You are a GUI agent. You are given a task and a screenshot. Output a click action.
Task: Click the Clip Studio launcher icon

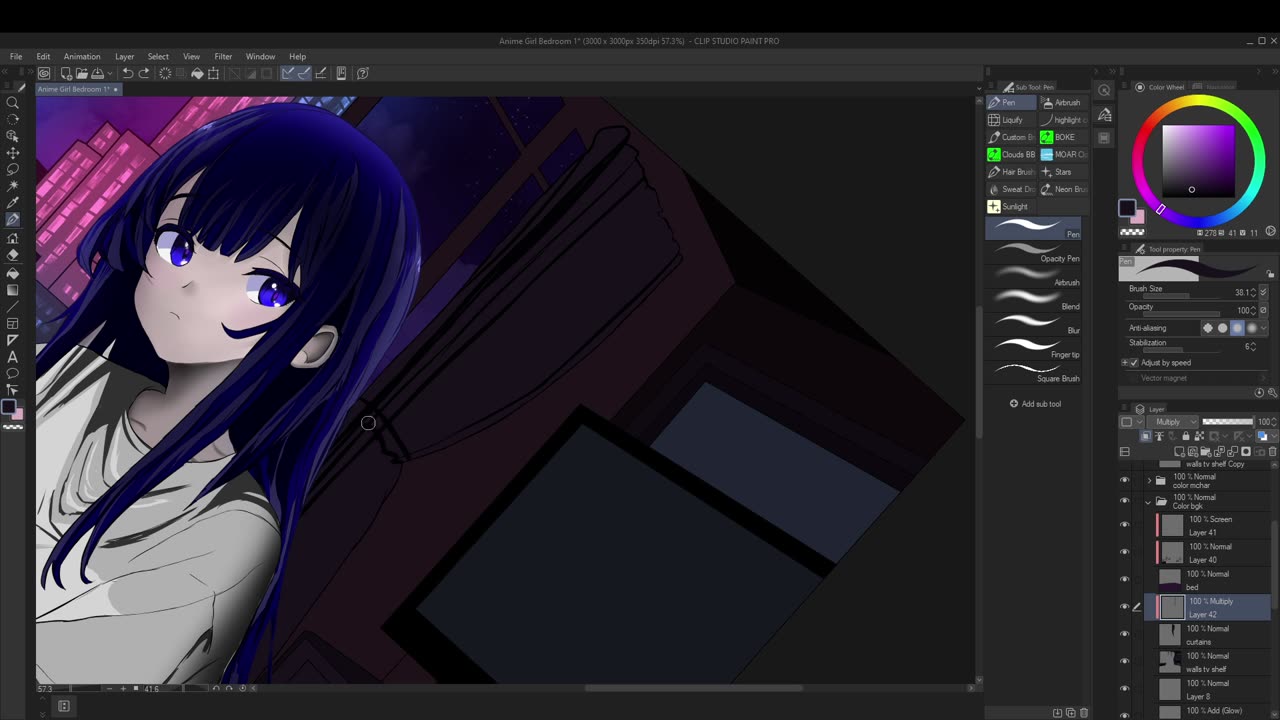click(x=44, y=73)
